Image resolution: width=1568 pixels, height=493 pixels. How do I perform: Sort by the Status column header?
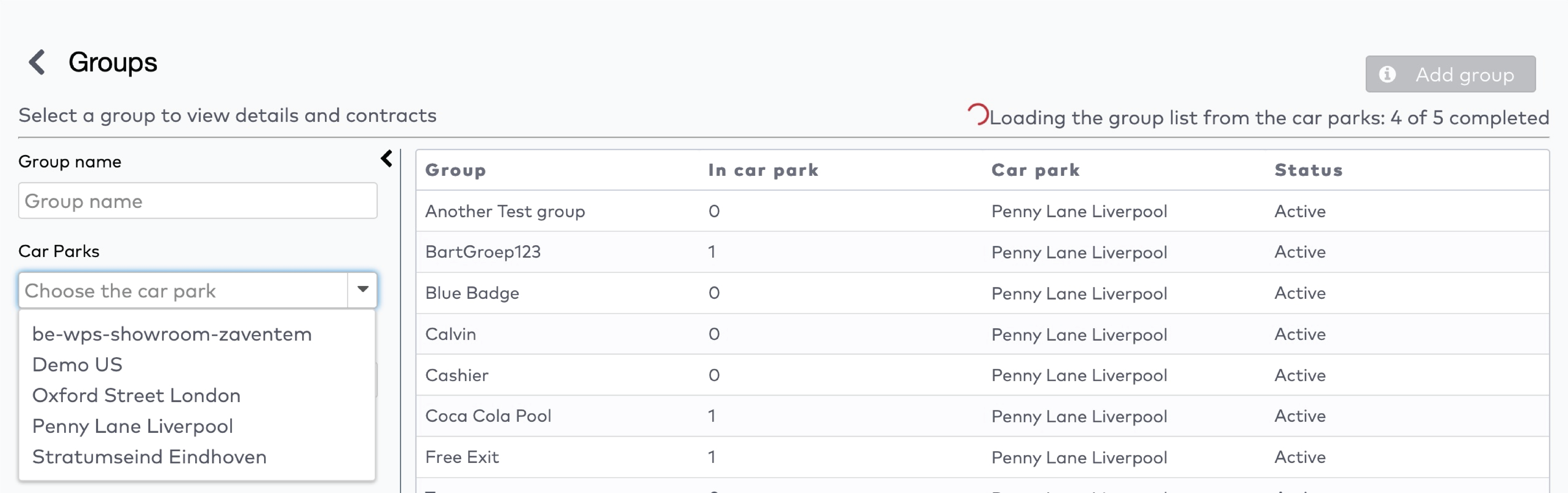[1307, 170]
